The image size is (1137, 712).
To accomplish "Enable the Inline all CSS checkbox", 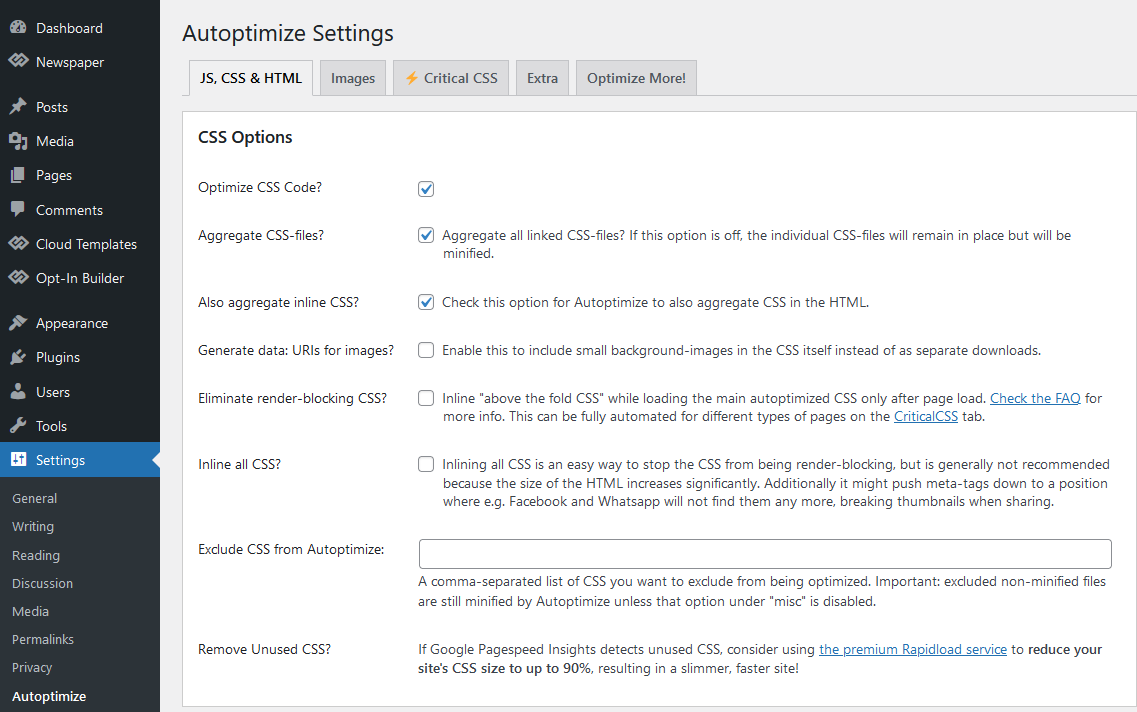I will click(426, 464).
